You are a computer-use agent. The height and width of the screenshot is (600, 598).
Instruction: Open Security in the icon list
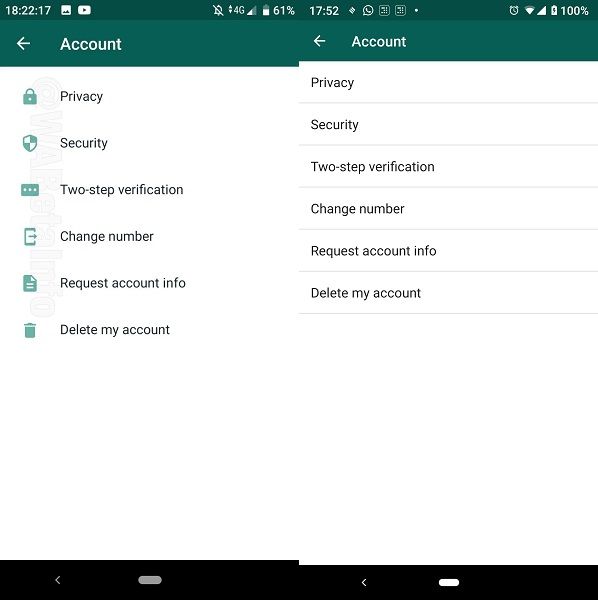(149, 143)
